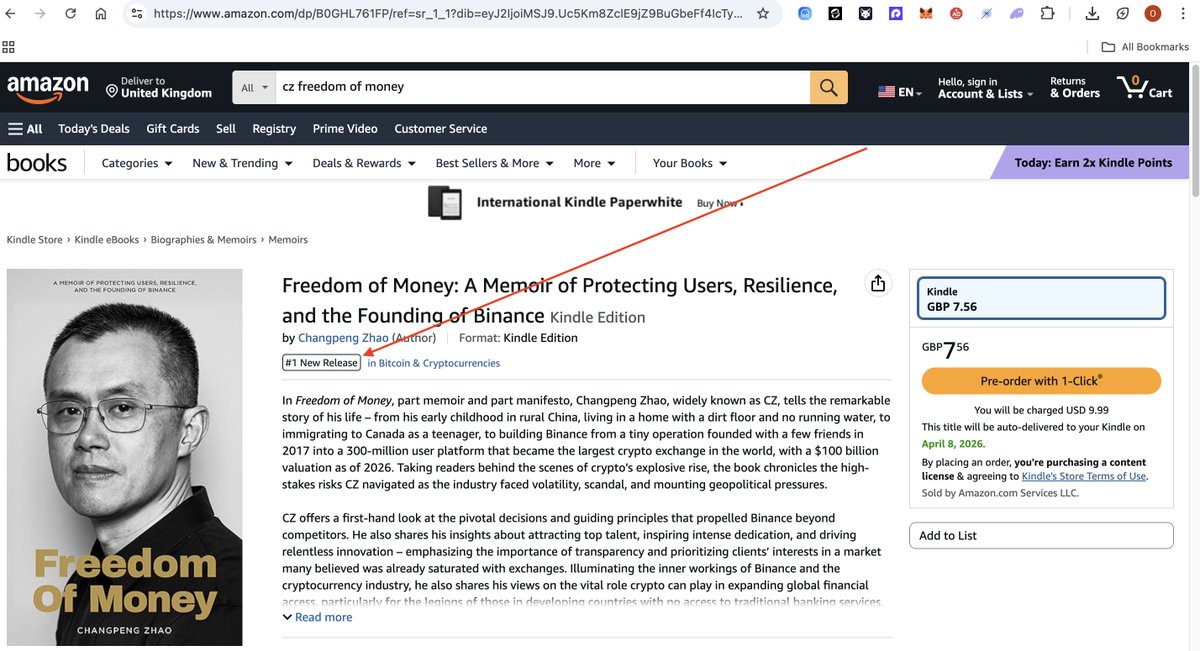Open the 'books' store home
The width and height of the screenshot is (1200, 651).
pos(37,163)
